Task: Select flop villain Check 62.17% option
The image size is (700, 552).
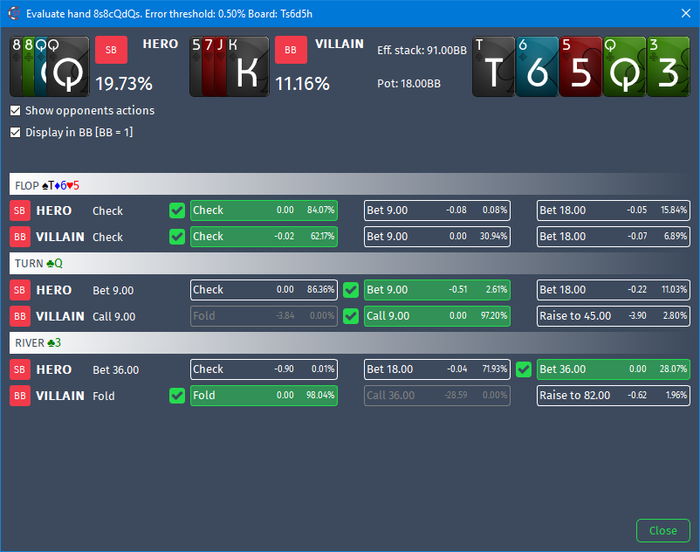Action: [264, 237]
